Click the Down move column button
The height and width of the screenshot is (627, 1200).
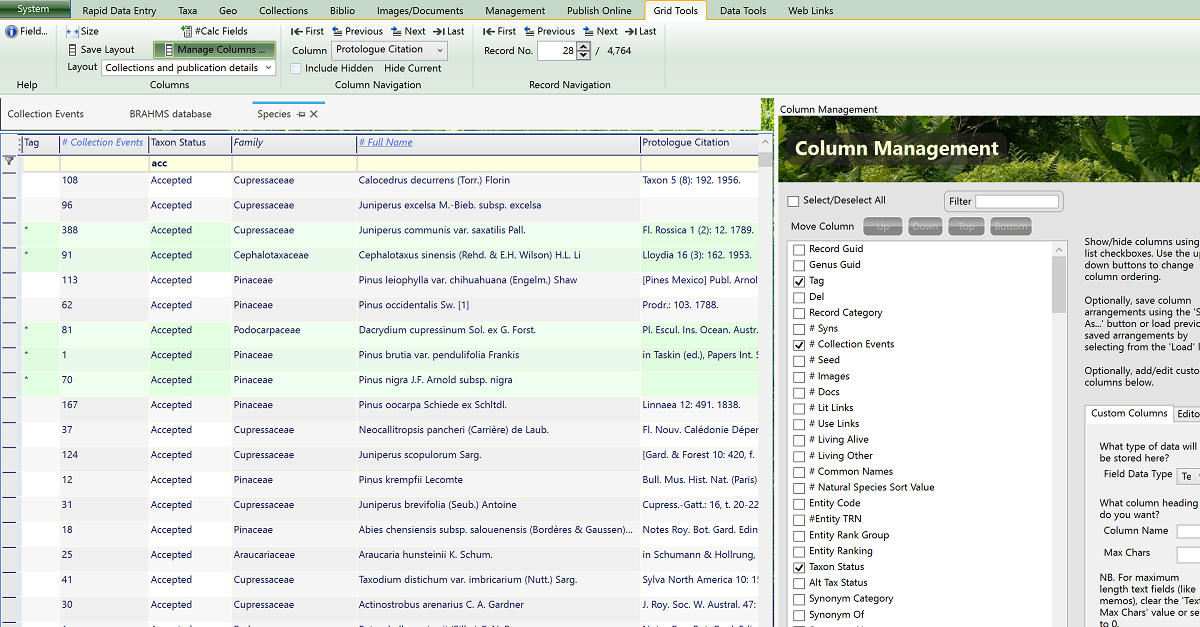(x=926, y=227)
